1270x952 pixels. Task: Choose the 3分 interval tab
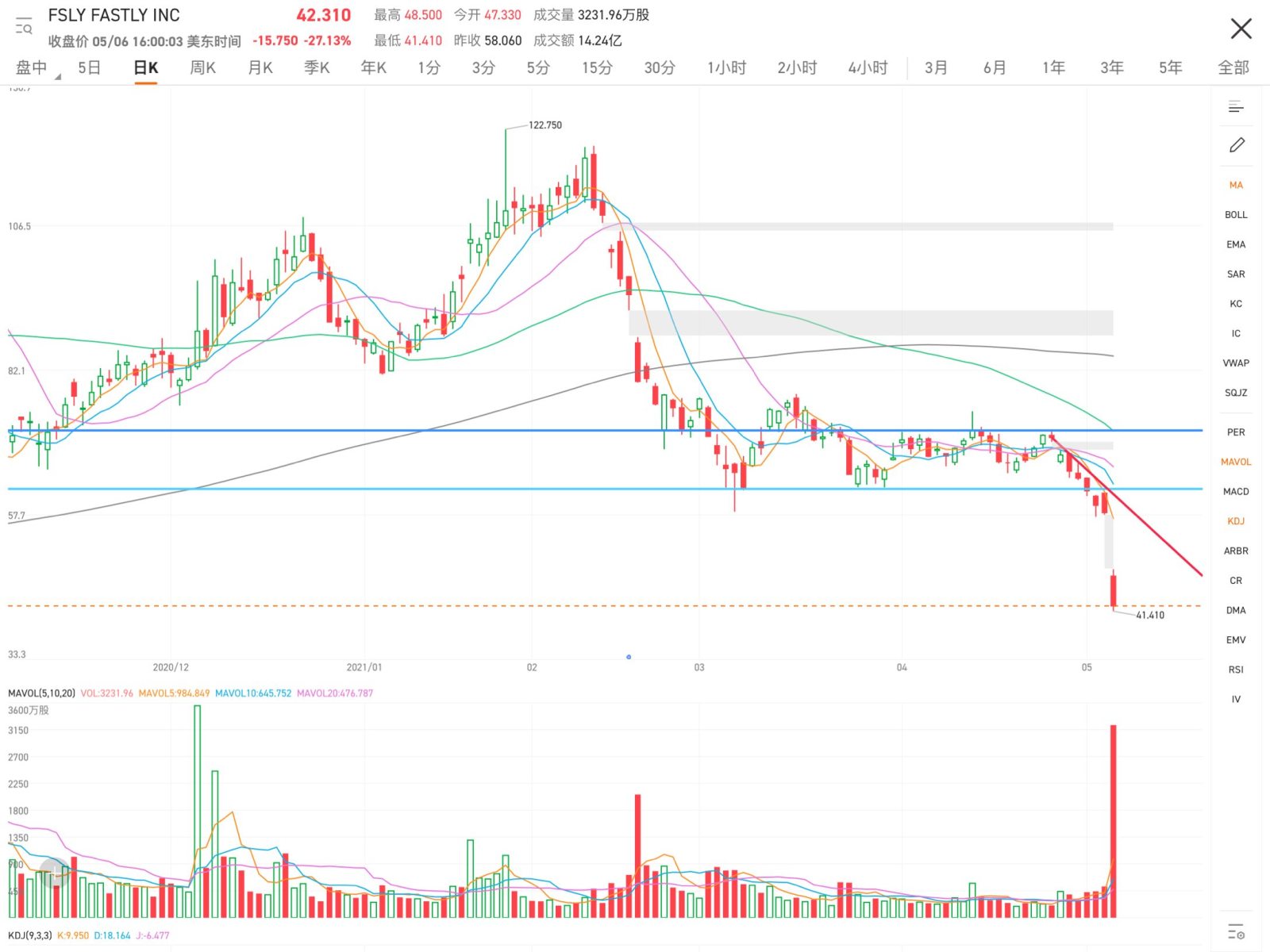(x=483, y=68)
